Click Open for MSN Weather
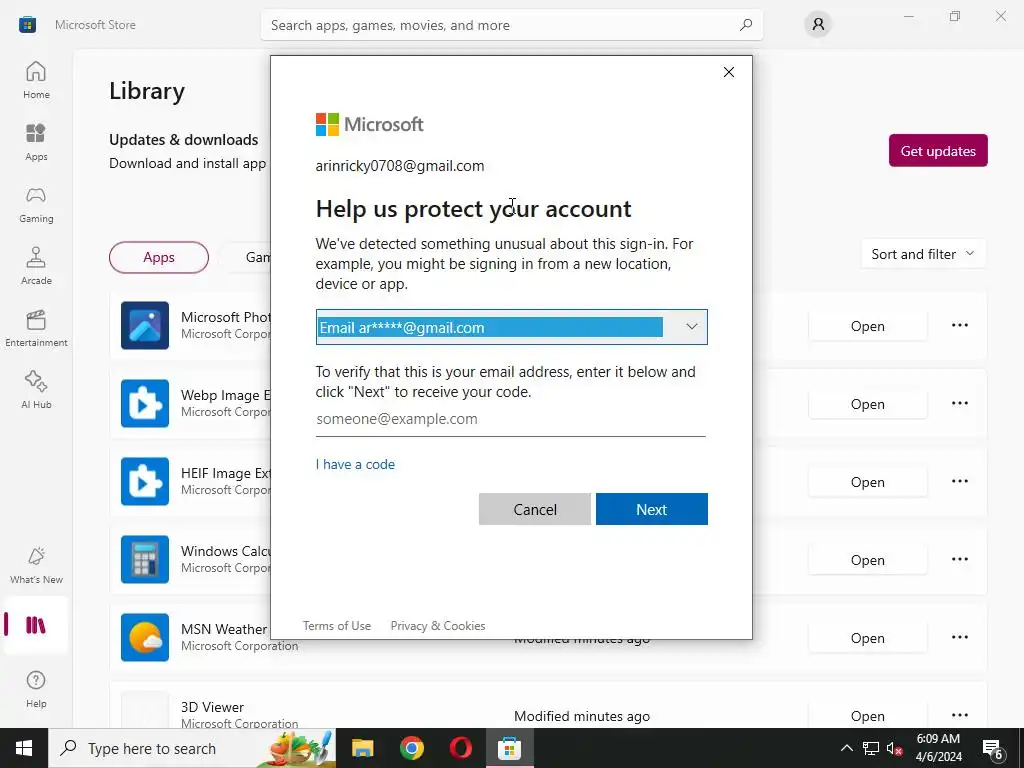The width and height of the screenshot is (1024, 768). point(867,638)
